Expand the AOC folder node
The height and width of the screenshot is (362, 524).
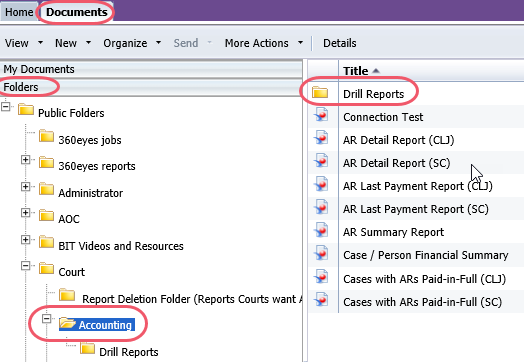tap(25, 213)
